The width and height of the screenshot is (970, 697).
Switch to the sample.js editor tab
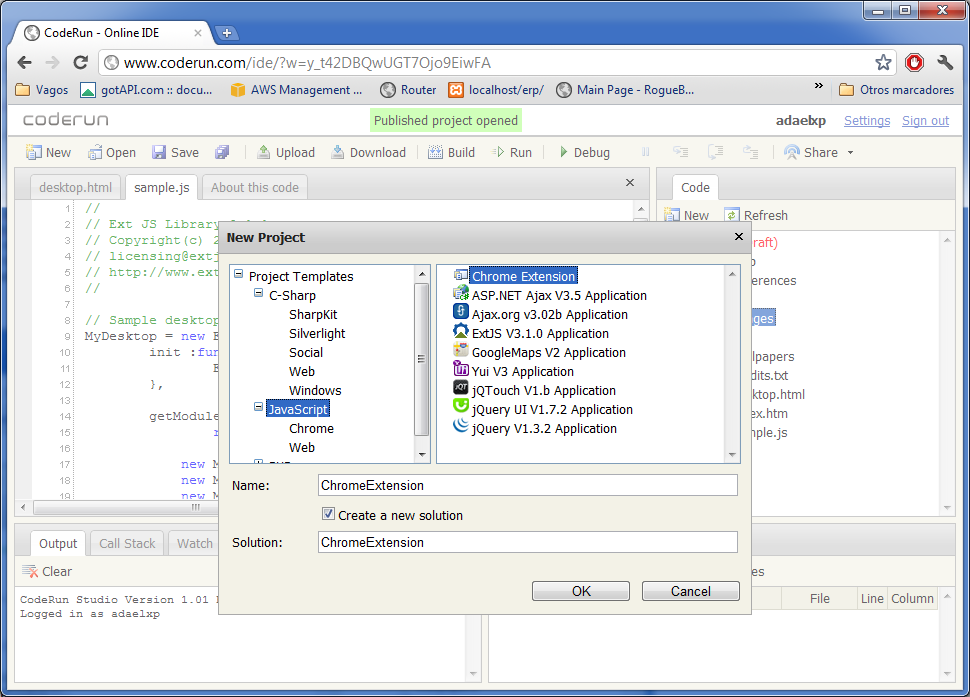pyautogui.click(x=161, y=187)
